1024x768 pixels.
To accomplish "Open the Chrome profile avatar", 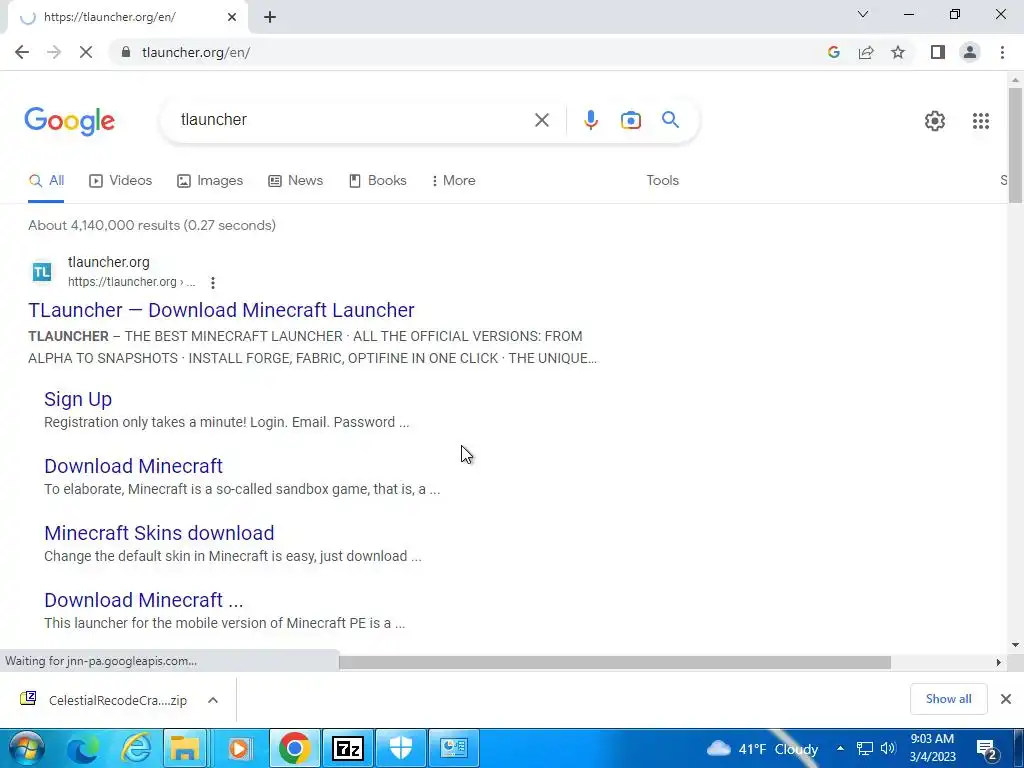I will point(970,52).
